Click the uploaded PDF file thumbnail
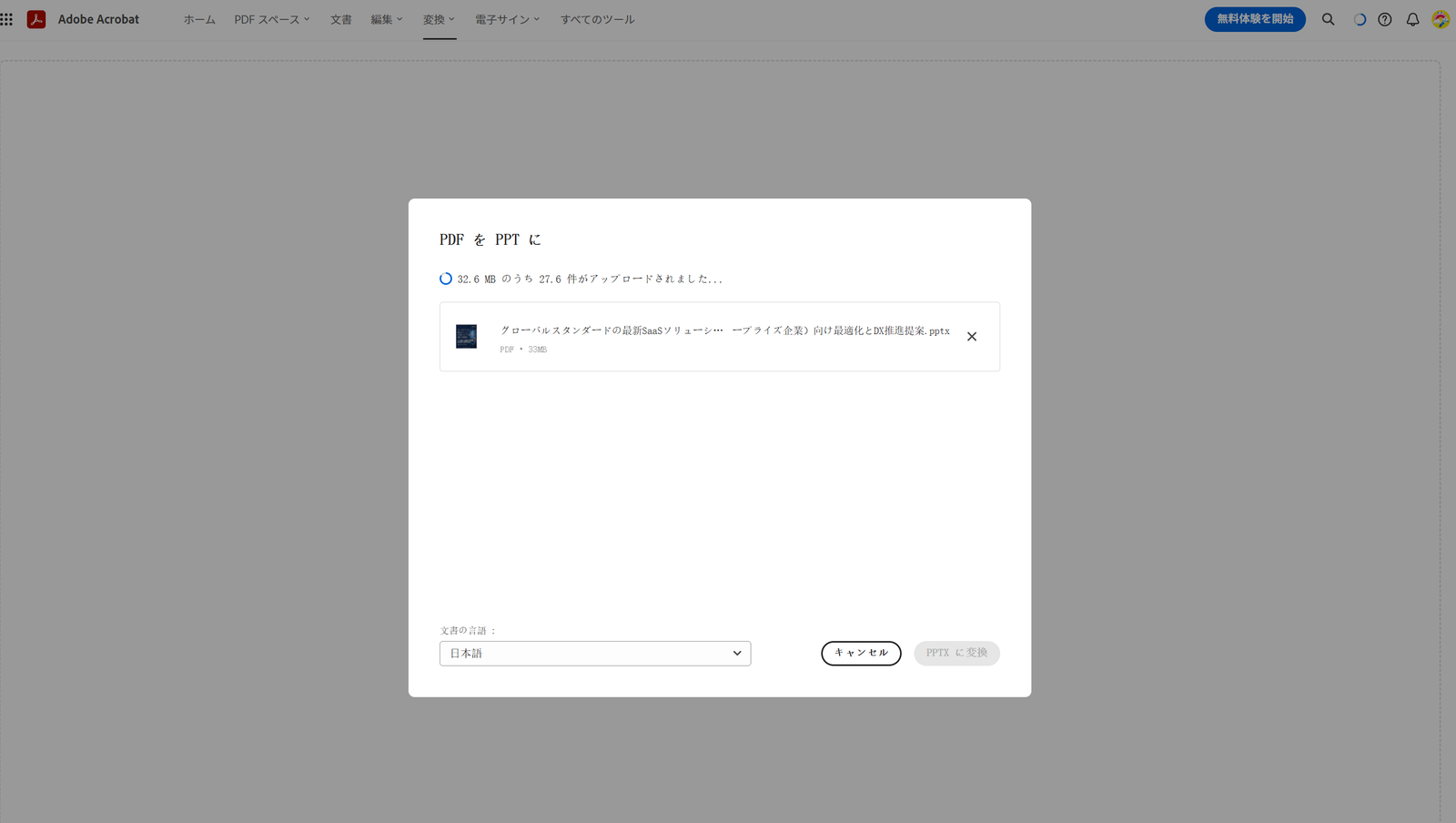This screenshot has width=1456, height=823. tap(467, 337)
